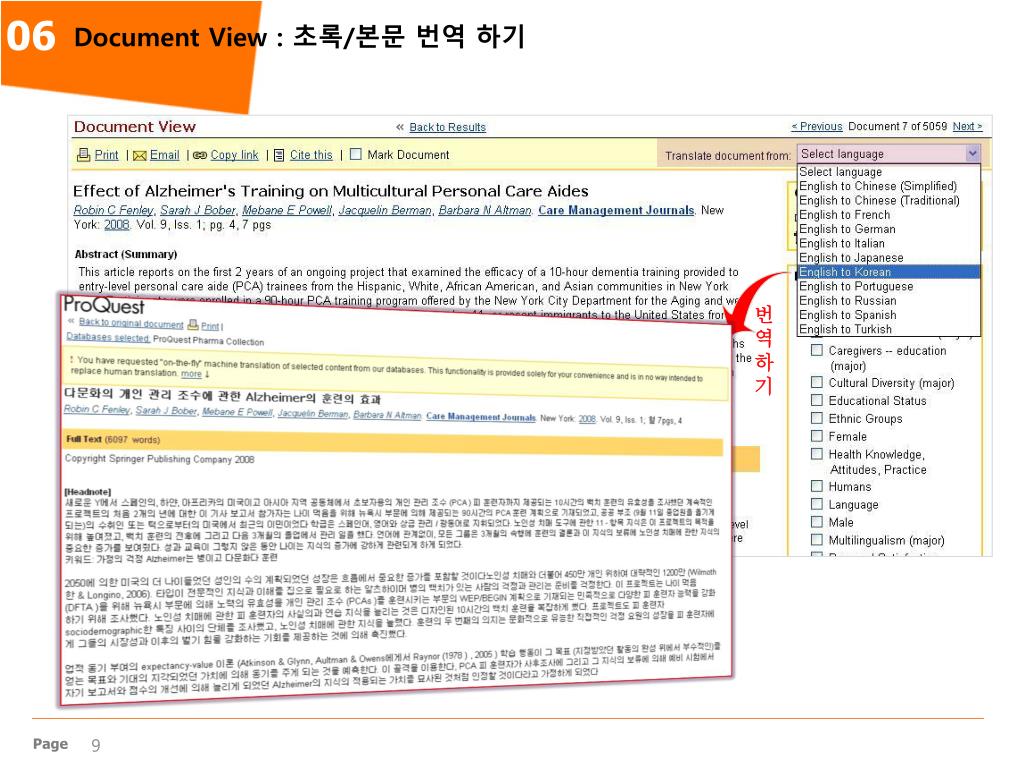Screen dimensions: 1024x768
Task: Open author Barbara N Altman link in Document View
Action: point(485,210)
